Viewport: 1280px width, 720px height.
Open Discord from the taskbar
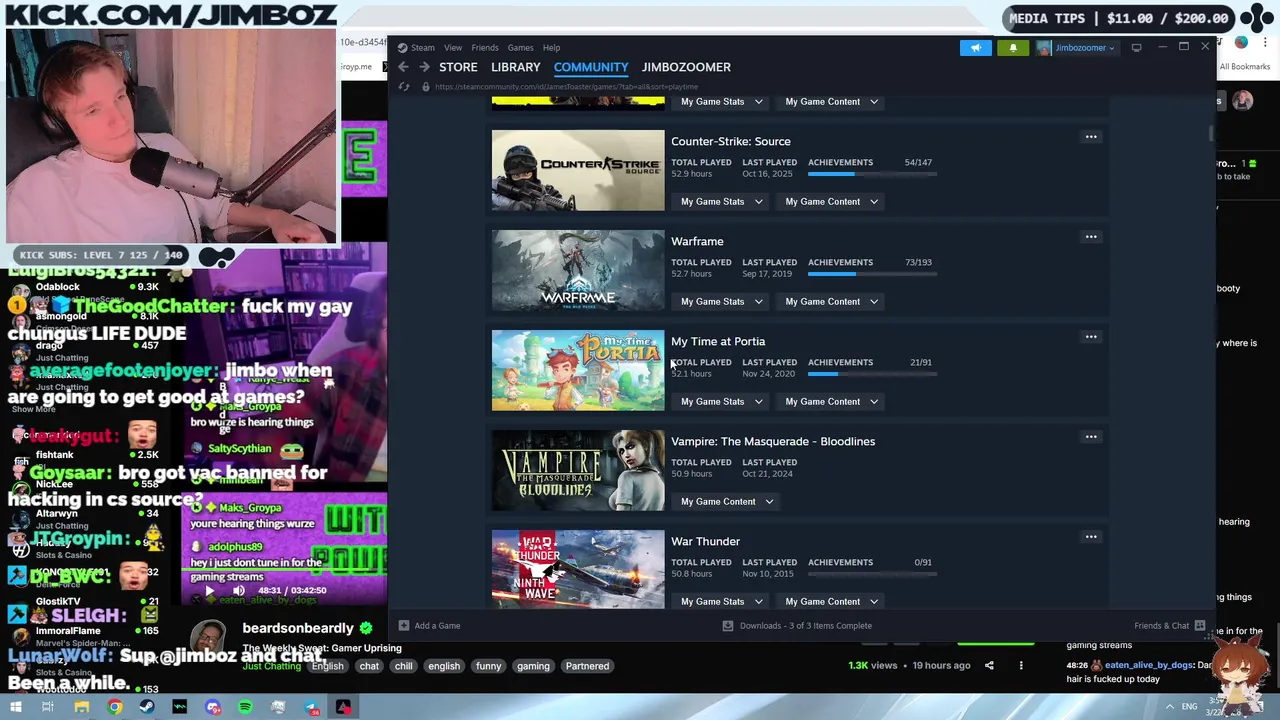pyautogui.click(x=213, y=707)
